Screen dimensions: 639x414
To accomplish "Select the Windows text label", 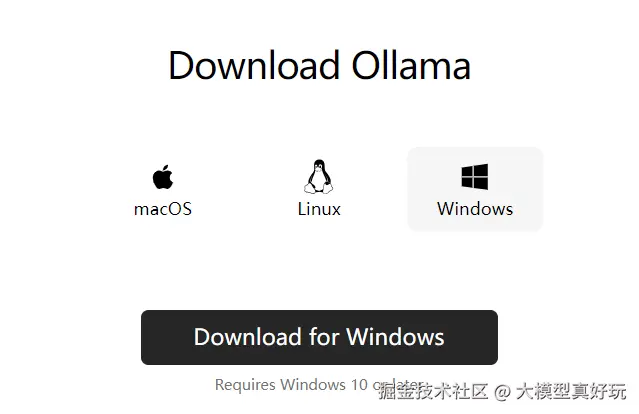I will tap(475, 209).
